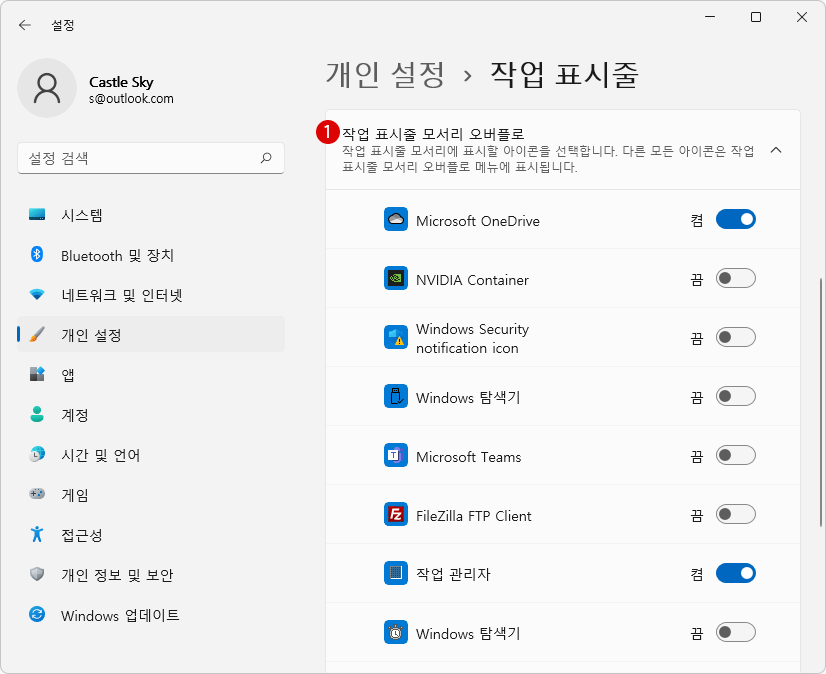Toggle Windows 탐색기 switch below Windows Security
The width and height of the screenshot is (826, 674).
coord(735,396)
